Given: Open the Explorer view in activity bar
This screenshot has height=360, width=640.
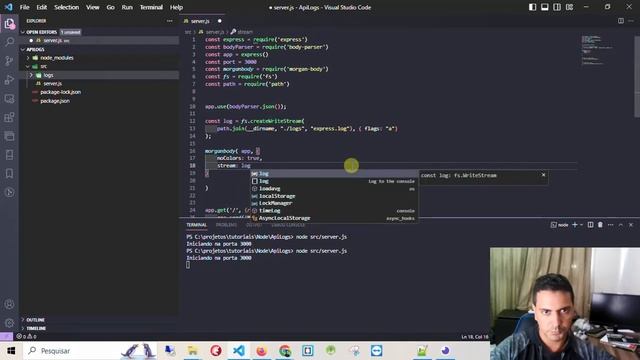Looking at the screenshot, I should (x=9, y=24).
